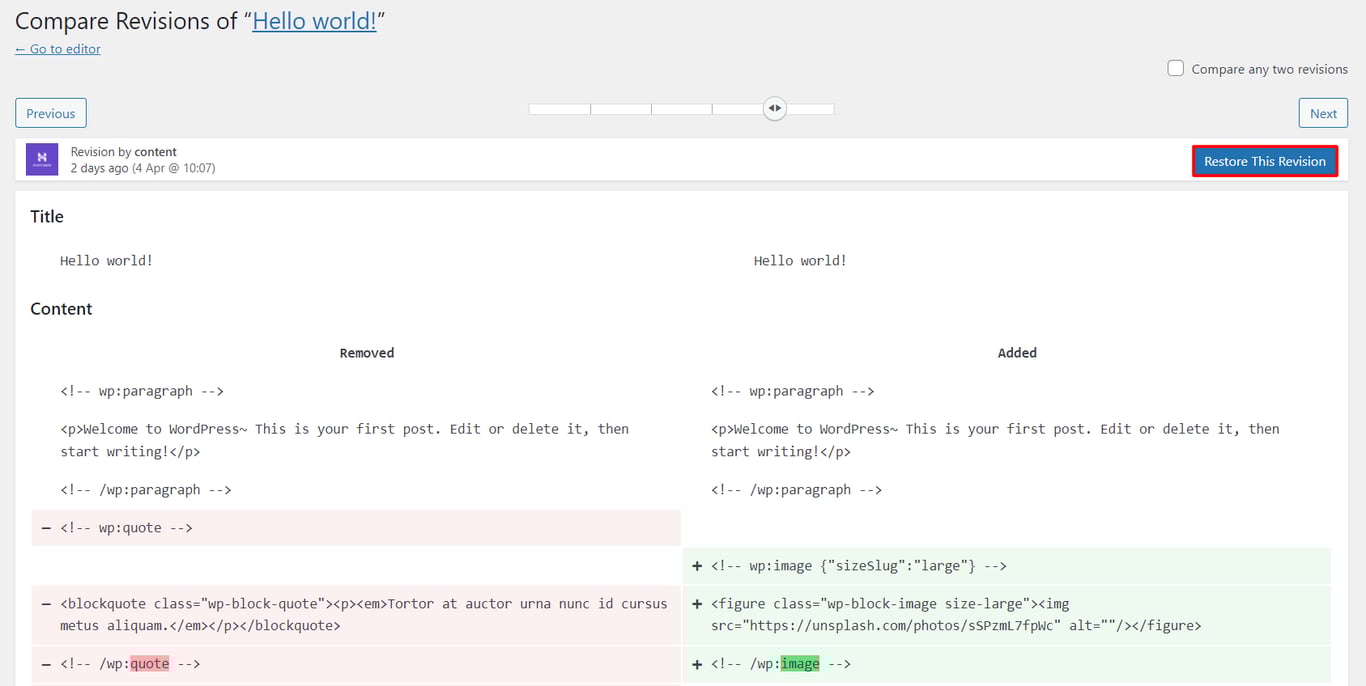1366x686 pixels.
Task: Click the minus icon beside "<!-- /wp:quote -->"
Action: (x=45, y=663)
